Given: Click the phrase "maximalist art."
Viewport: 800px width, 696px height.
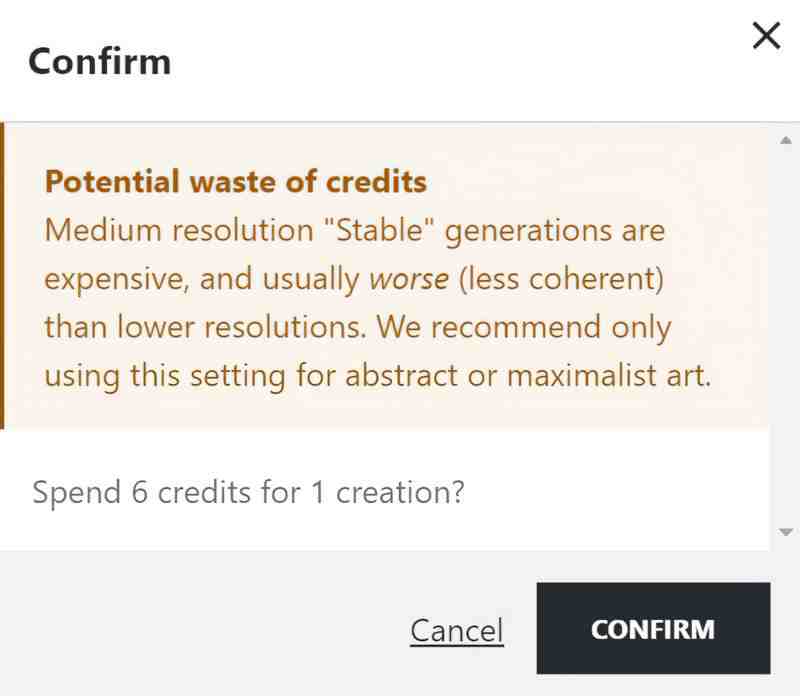Looking at the screenshot, I should tap(609, 376).
